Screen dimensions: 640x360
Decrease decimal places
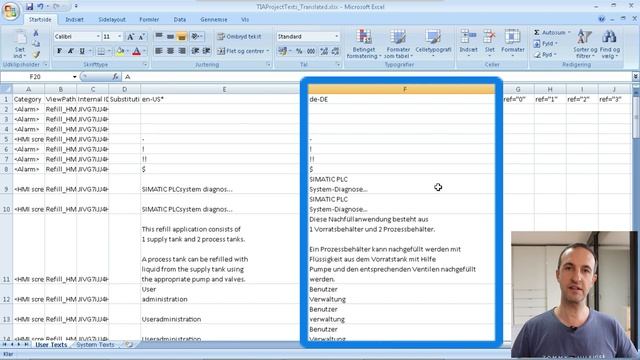(x=335, y=51)
